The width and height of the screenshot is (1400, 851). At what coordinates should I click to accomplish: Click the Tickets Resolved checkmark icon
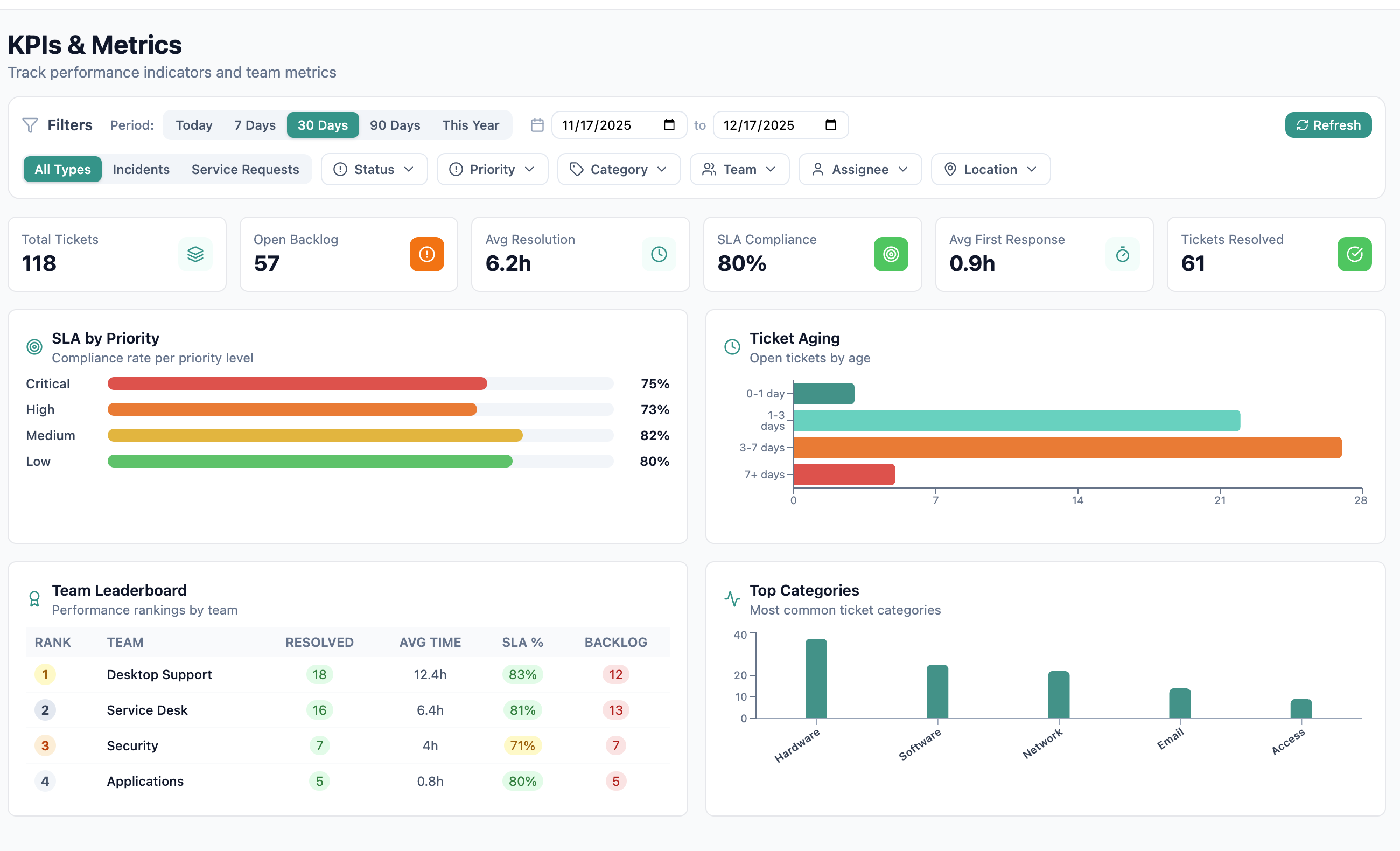click(1354, 254)
